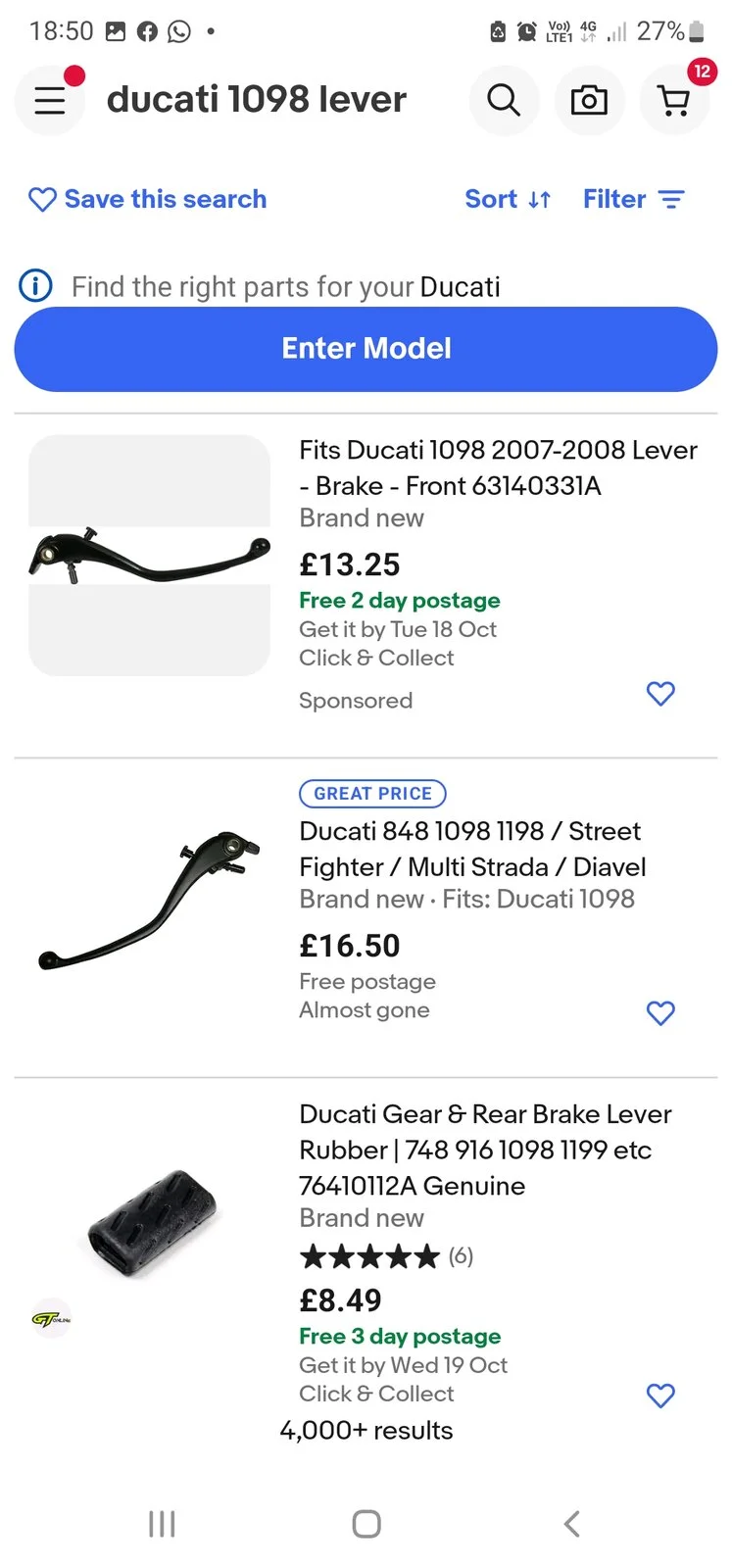Open the hamburger menu
This screenshot has width=732, height=1568.
click(x=50, y=100)
